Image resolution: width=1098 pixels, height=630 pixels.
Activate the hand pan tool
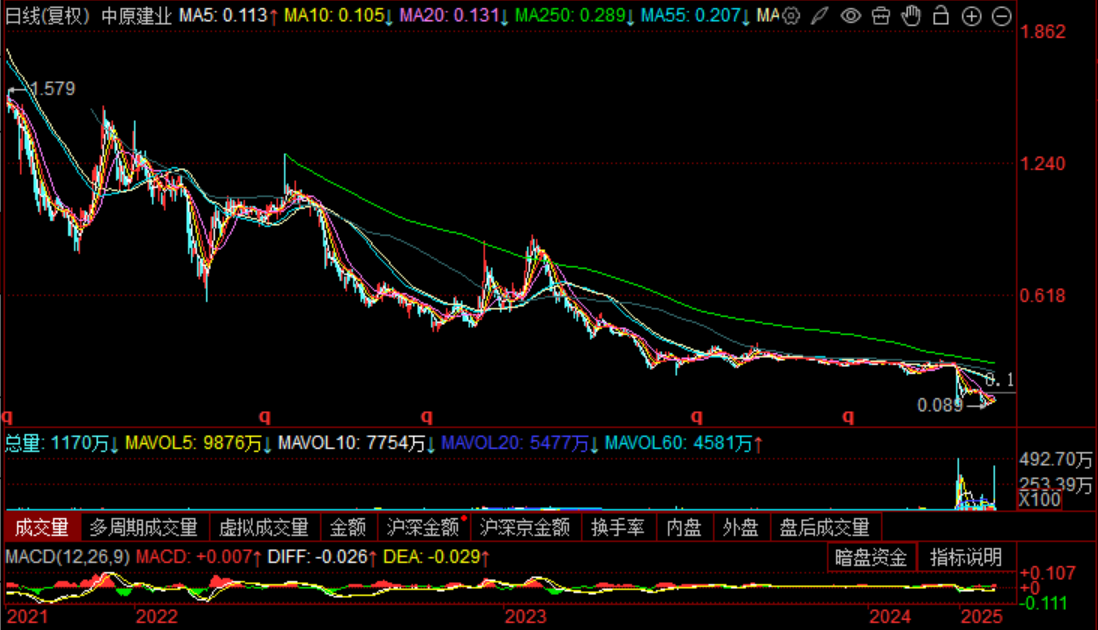[910, 16]
